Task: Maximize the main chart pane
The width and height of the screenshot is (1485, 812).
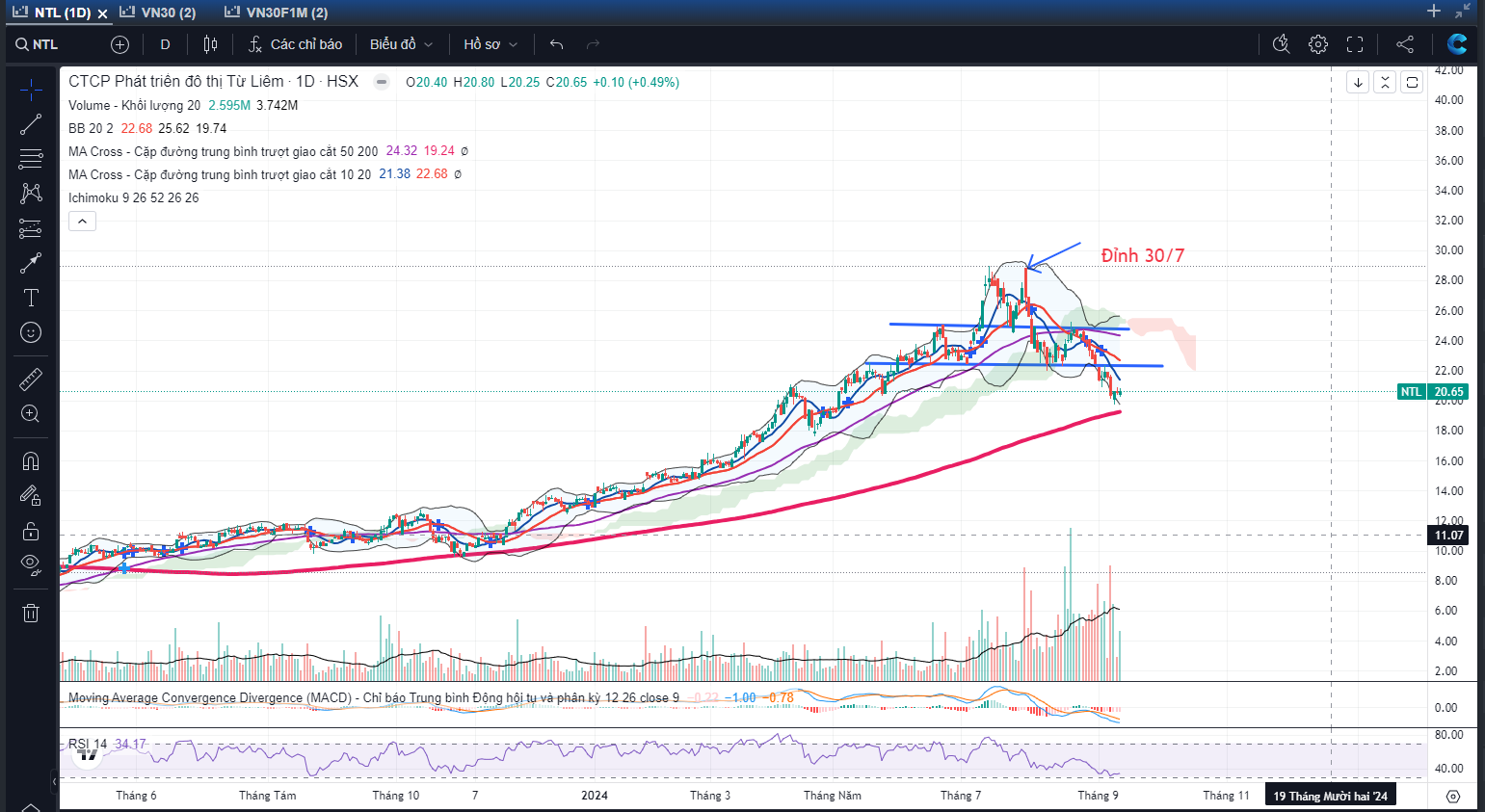Action: click(1412, 82)
